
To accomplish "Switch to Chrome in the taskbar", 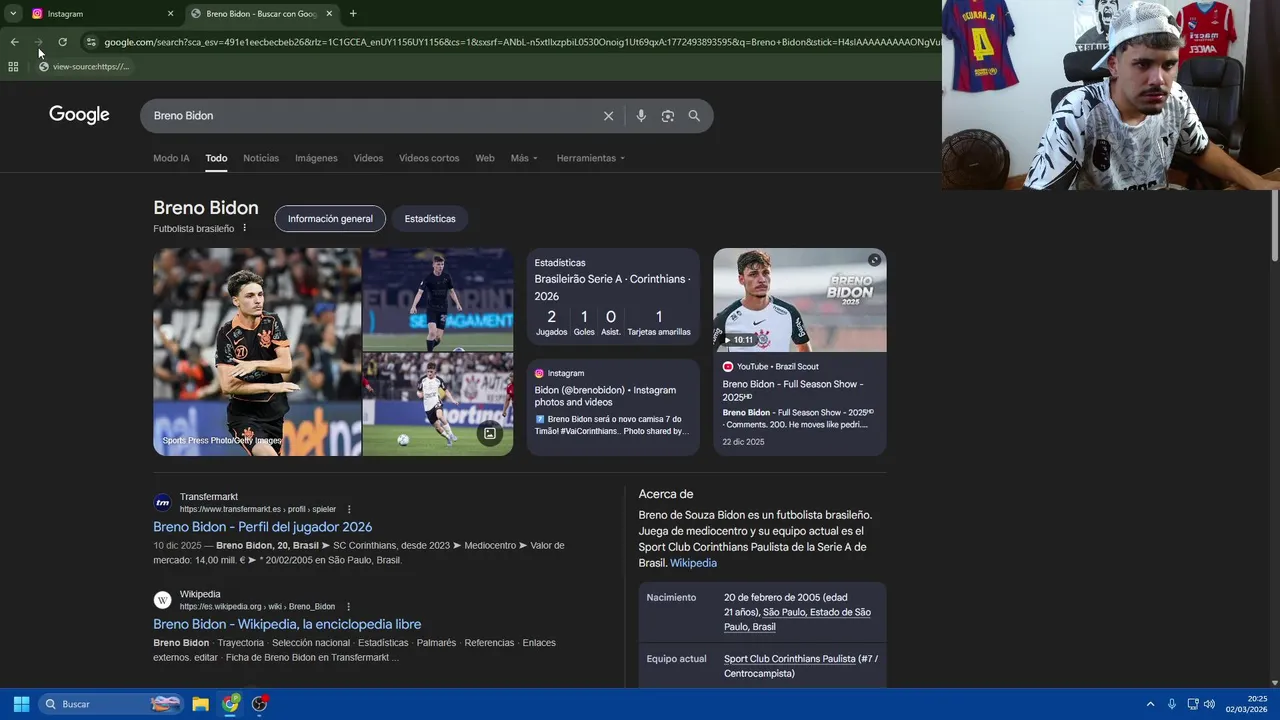I will click(231, 704).
